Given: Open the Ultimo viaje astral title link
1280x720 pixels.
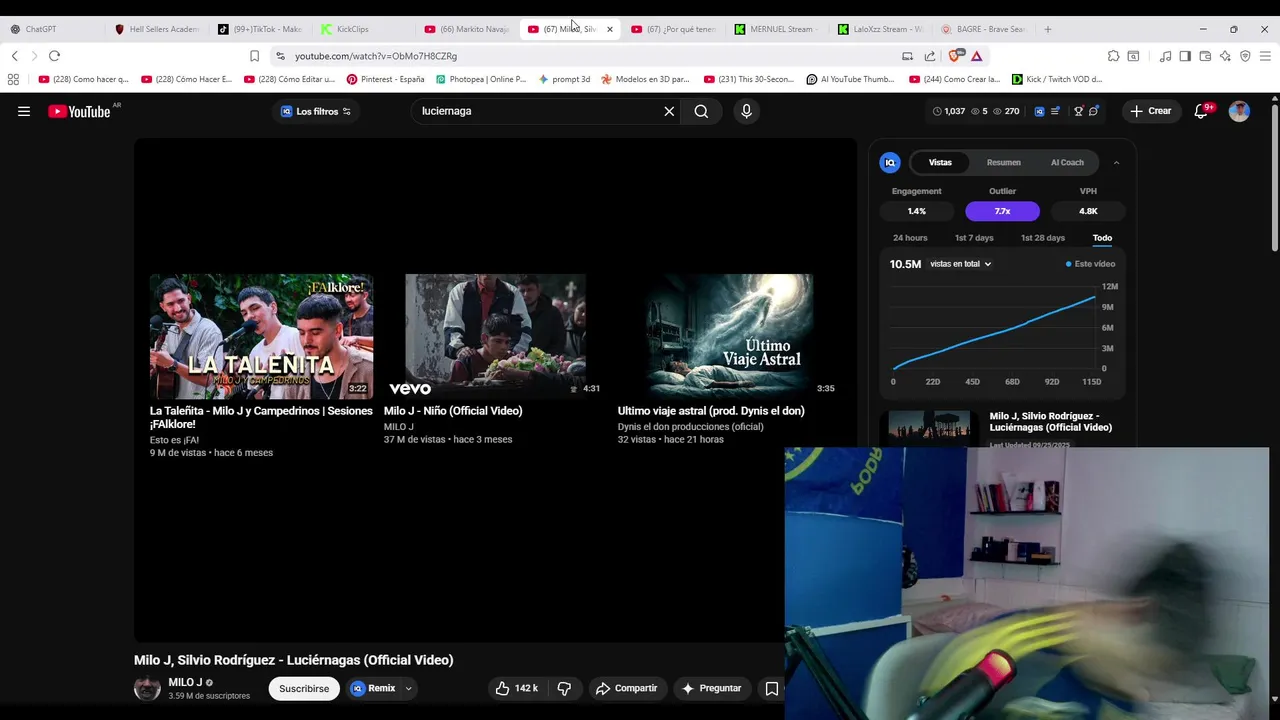Looking at the screenshot, I should pos(711,411).
